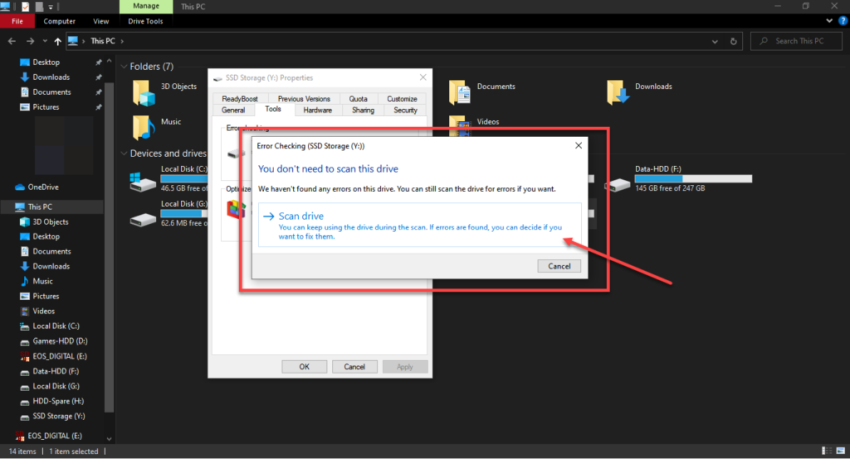The height and width of the screenshot is (459, 850).
Task: Switch to large icons view in status bar
Action: pyautogui.click(x=841, y=451)
